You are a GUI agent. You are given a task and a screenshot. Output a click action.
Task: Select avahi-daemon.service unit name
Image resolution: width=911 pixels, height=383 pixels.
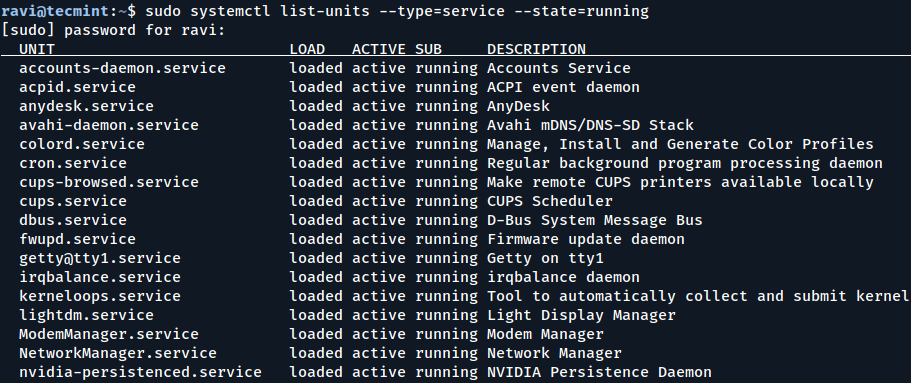109,125
